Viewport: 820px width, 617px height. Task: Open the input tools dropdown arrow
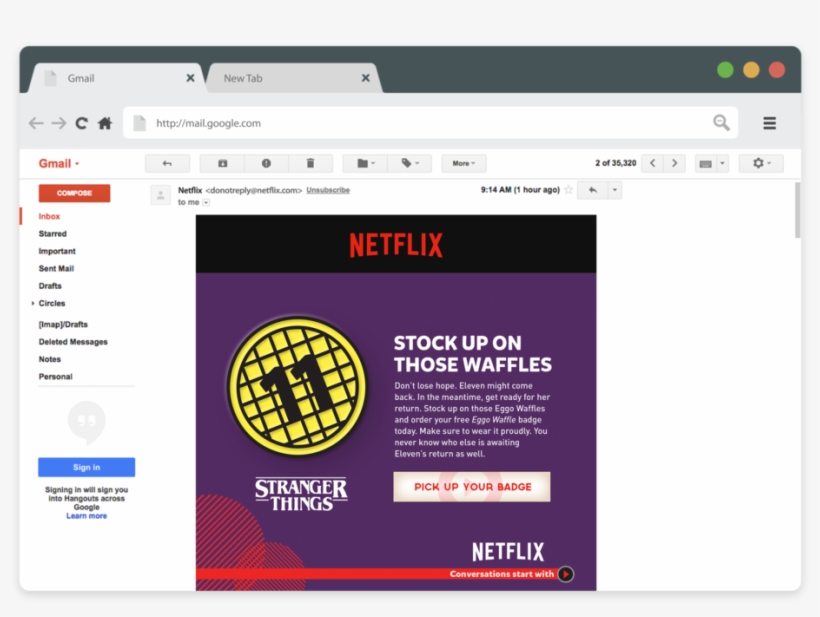pyautogui.click(x=722, y=164)
